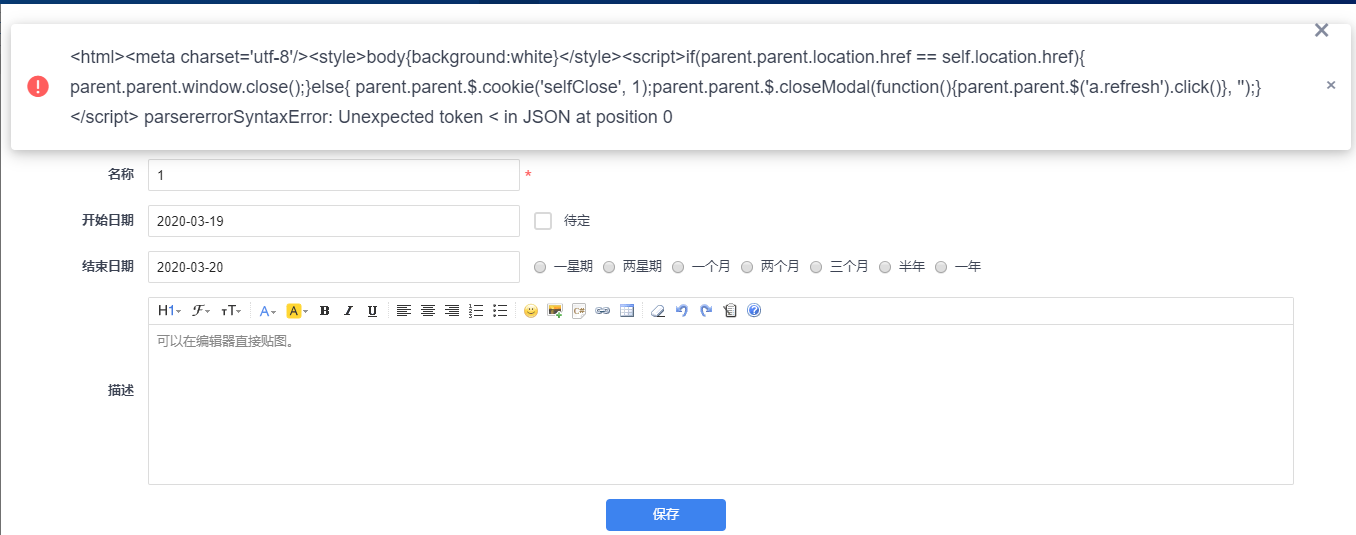Toggle underline formatting in editor
The width and height of the screenshot is (1356, 535).
point(372,311)
